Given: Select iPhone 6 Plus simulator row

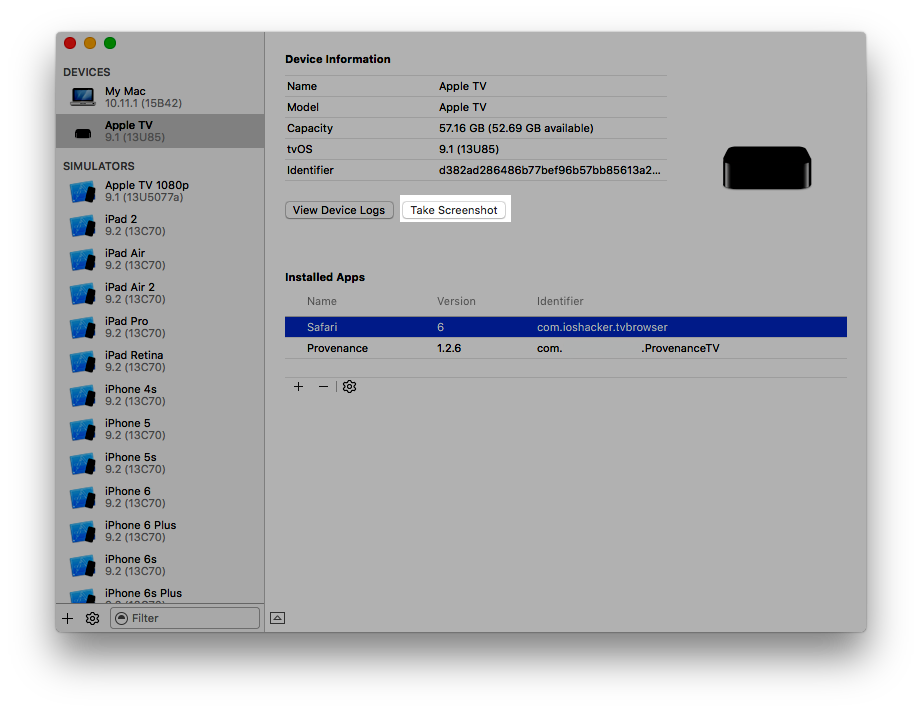Looking at the screenshot, I should (160, 533).
